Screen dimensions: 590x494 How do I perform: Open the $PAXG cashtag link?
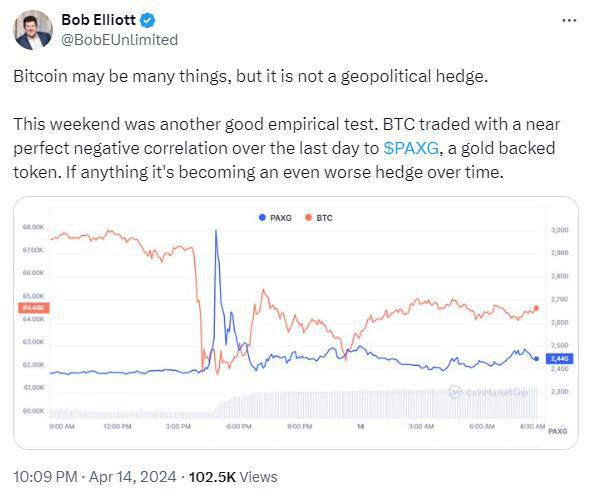[411, 148]
